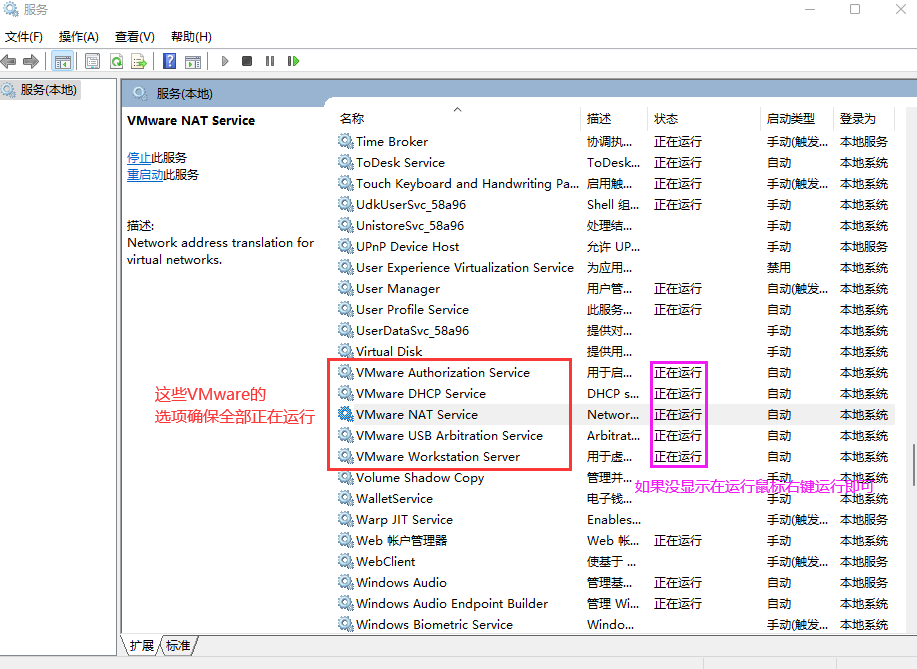Image resolution: width=917 pixels, height=669 pixels.
Task: Click the Forward arrow toolbar icon
Action: pos(30,61)
